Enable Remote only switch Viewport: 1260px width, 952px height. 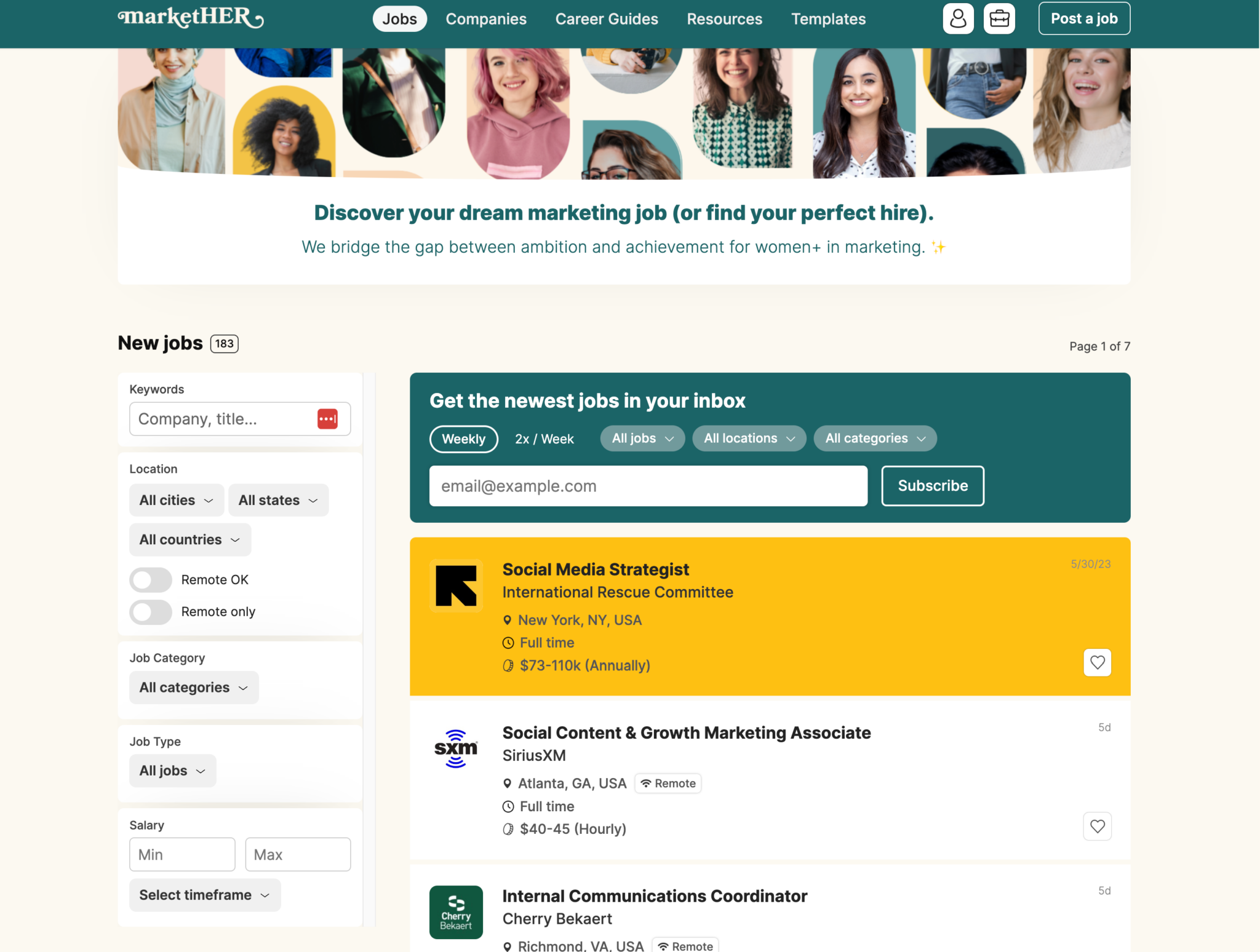151,611
